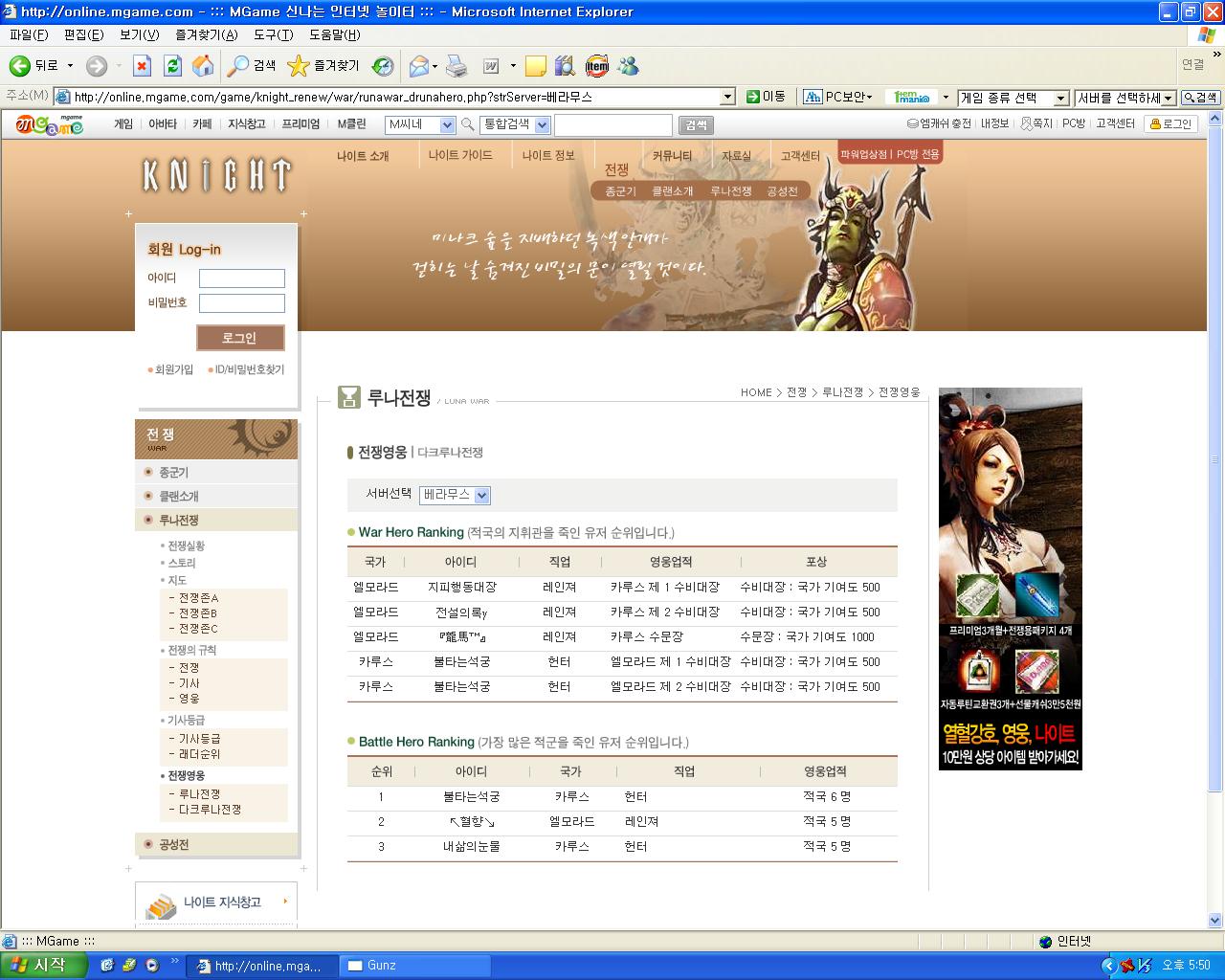Open the History toolbar icon

point(383,65)
